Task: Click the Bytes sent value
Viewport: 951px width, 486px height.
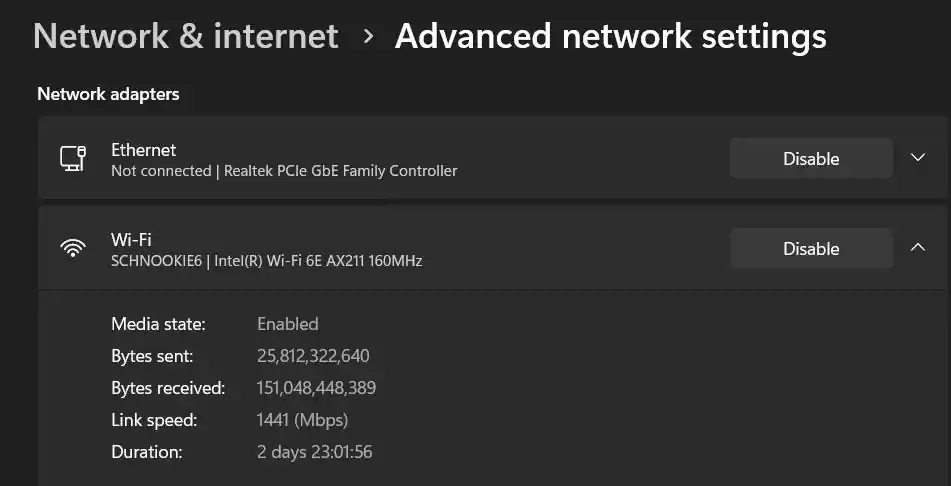Action: point(313,356)
